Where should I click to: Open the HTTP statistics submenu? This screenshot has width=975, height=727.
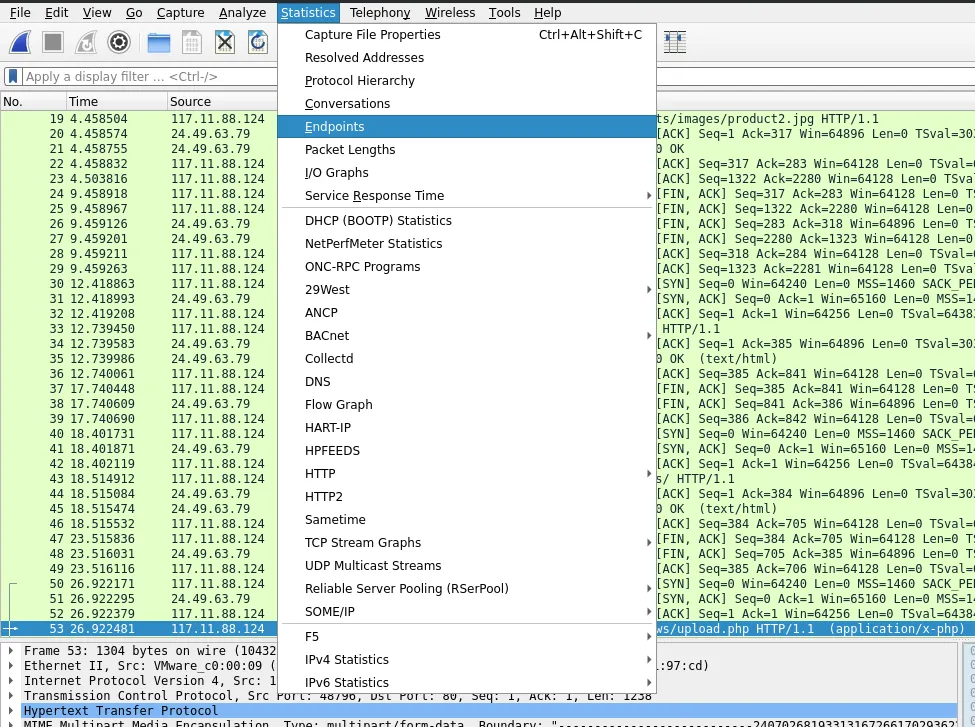(x=467, y=474)
